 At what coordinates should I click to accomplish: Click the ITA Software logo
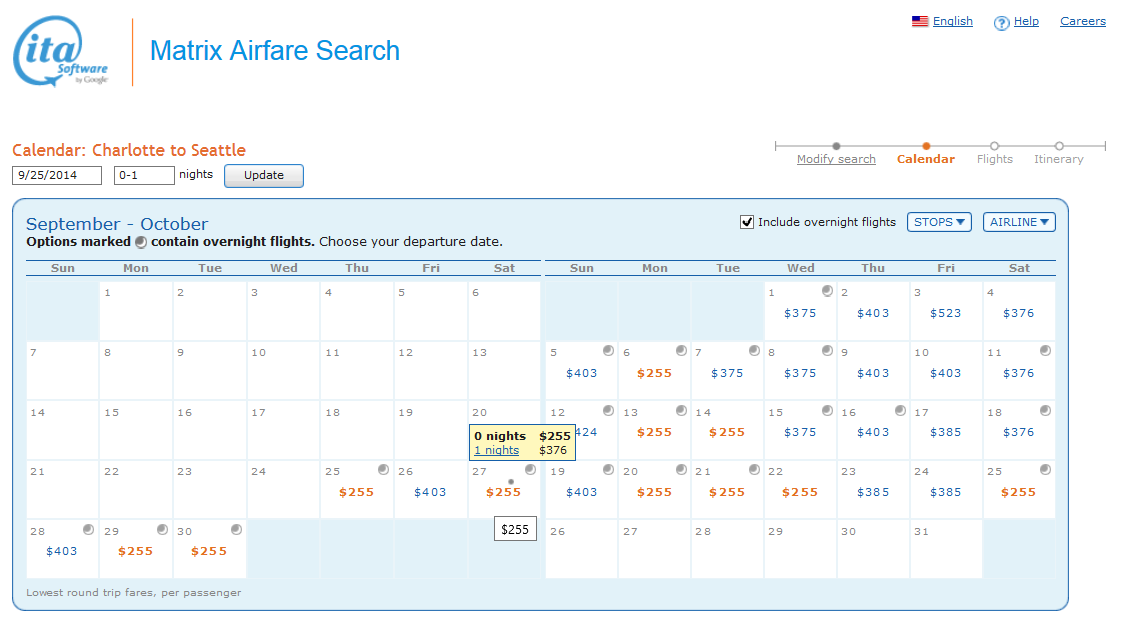coord(60,51)
